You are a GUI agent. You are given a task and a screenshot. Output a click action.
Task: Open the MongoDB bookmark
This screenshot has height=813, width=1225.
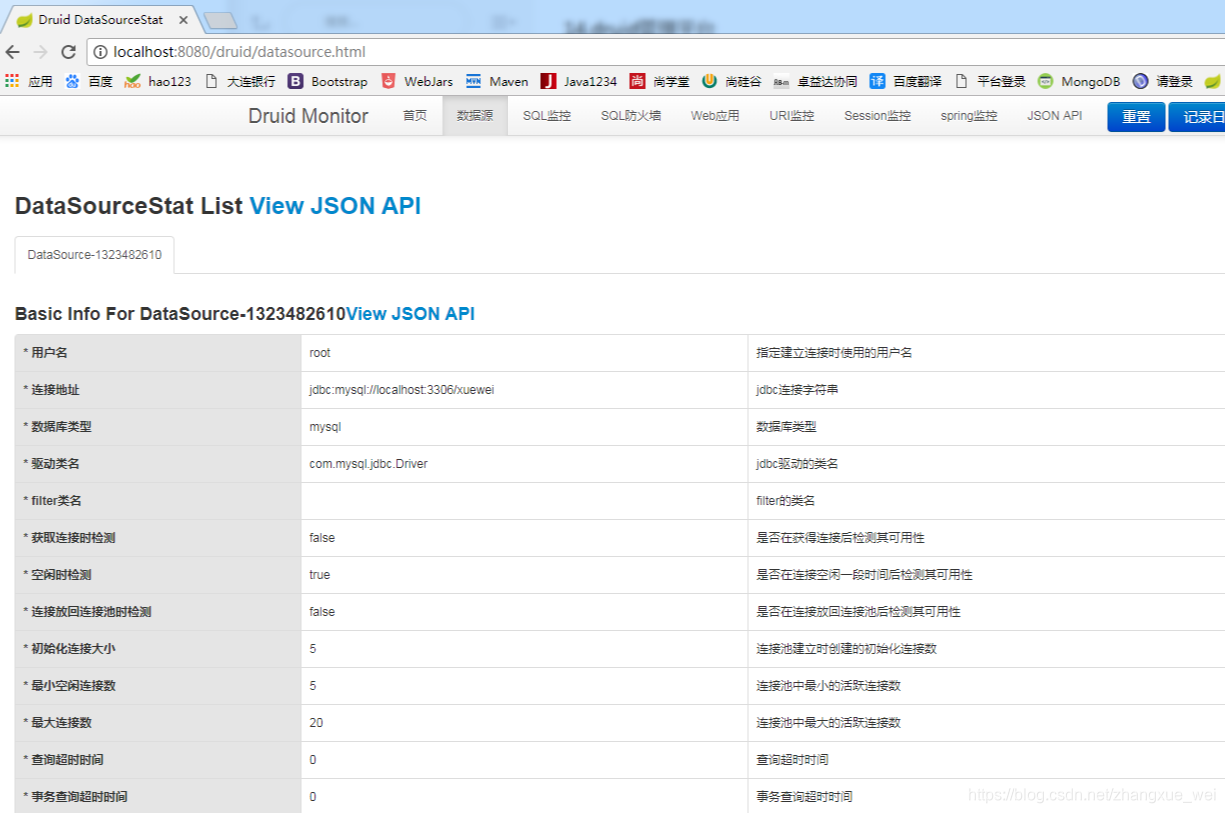(x=1079, y=82)
